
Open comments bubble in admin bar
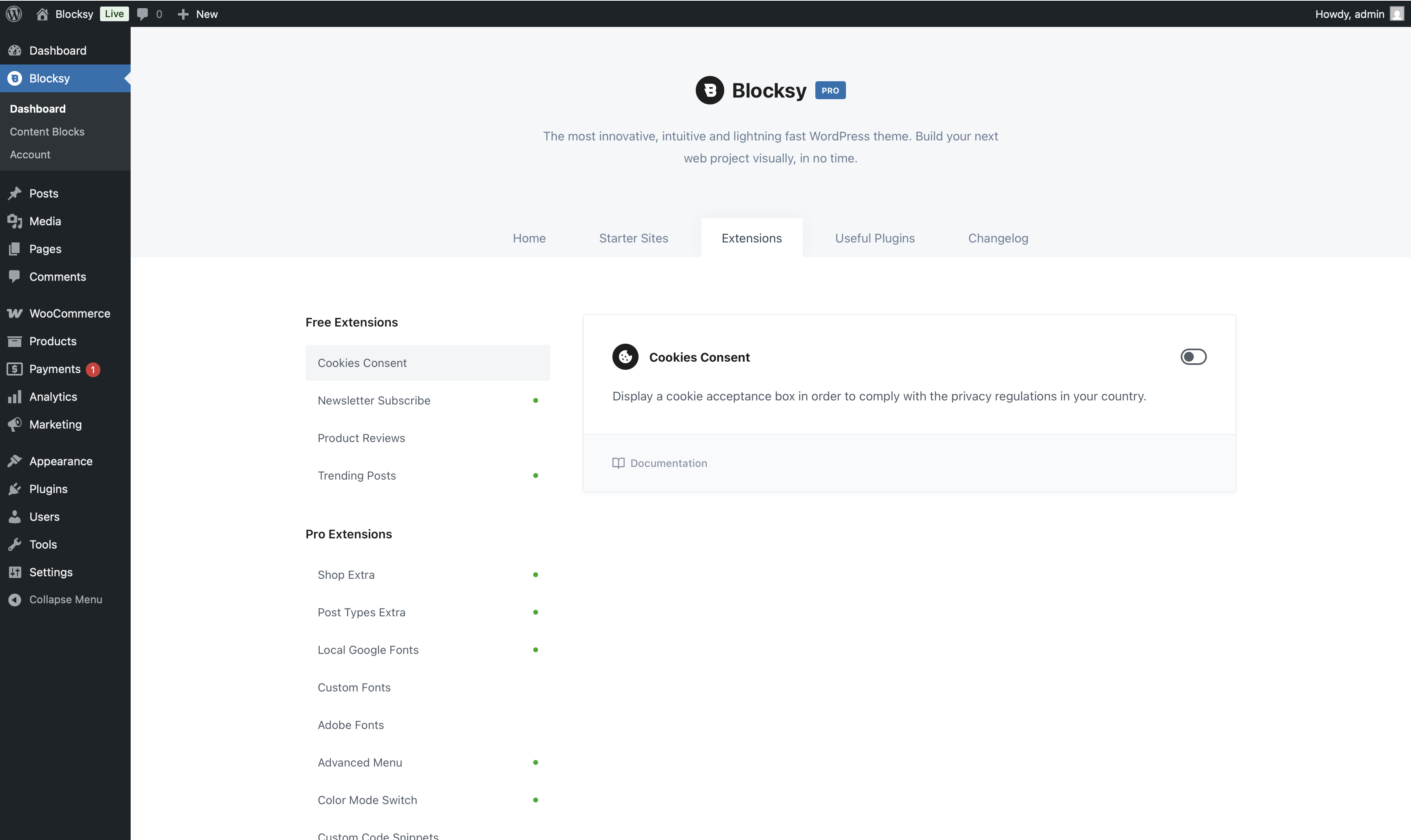pos(142,14)
